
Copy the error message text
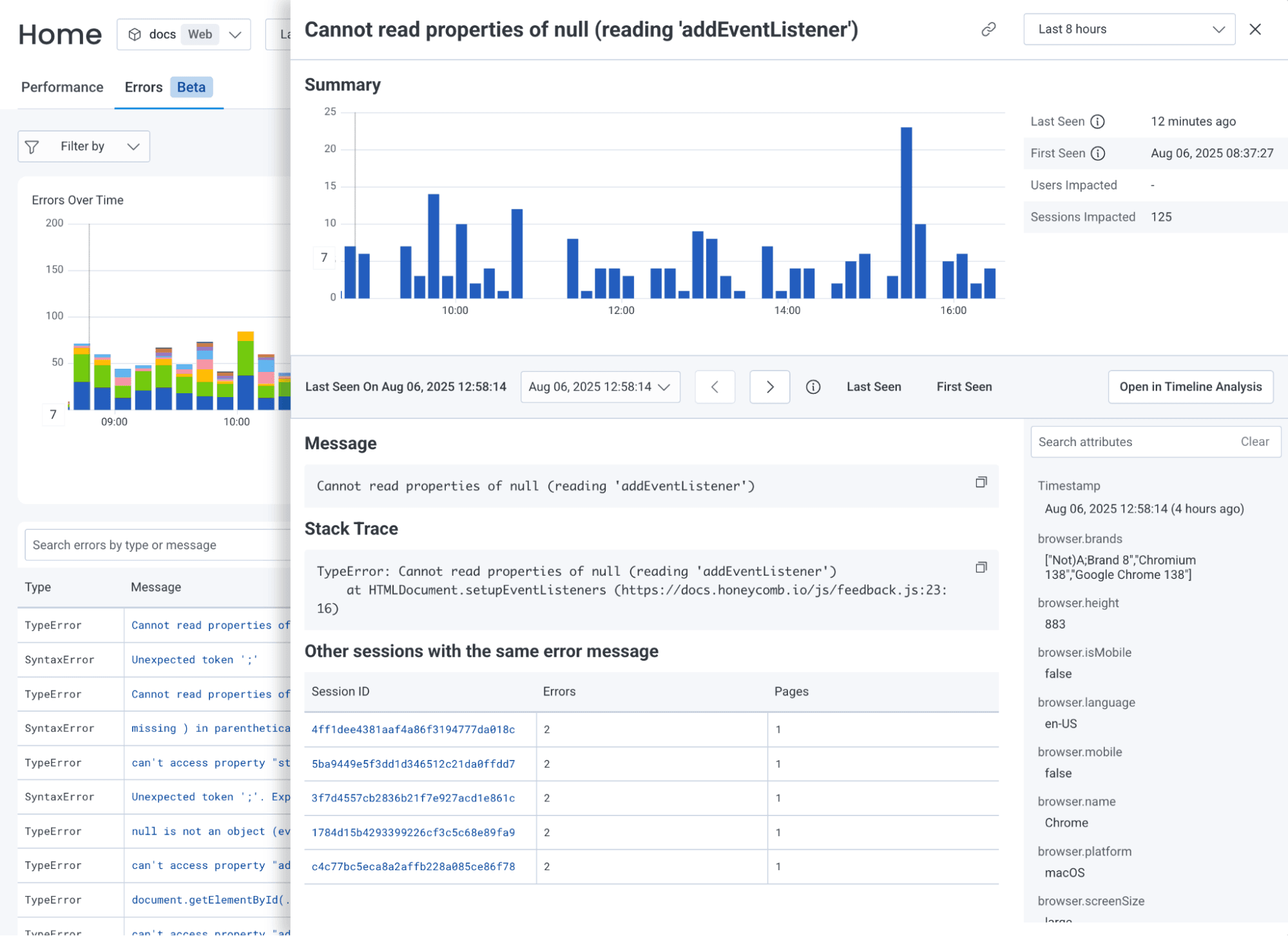click(x=981, y=482)
